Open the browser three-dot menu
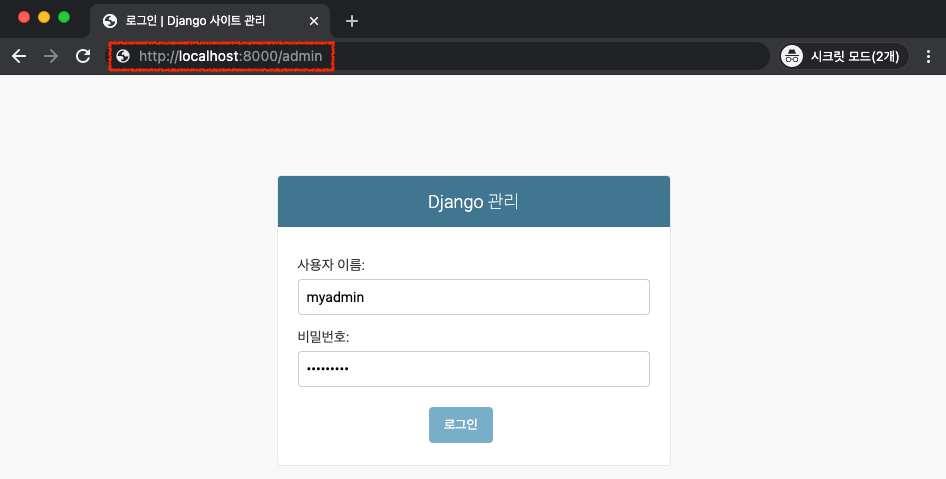Image resolution: width=946 pixels, height=479 pixels. (928, 56)
